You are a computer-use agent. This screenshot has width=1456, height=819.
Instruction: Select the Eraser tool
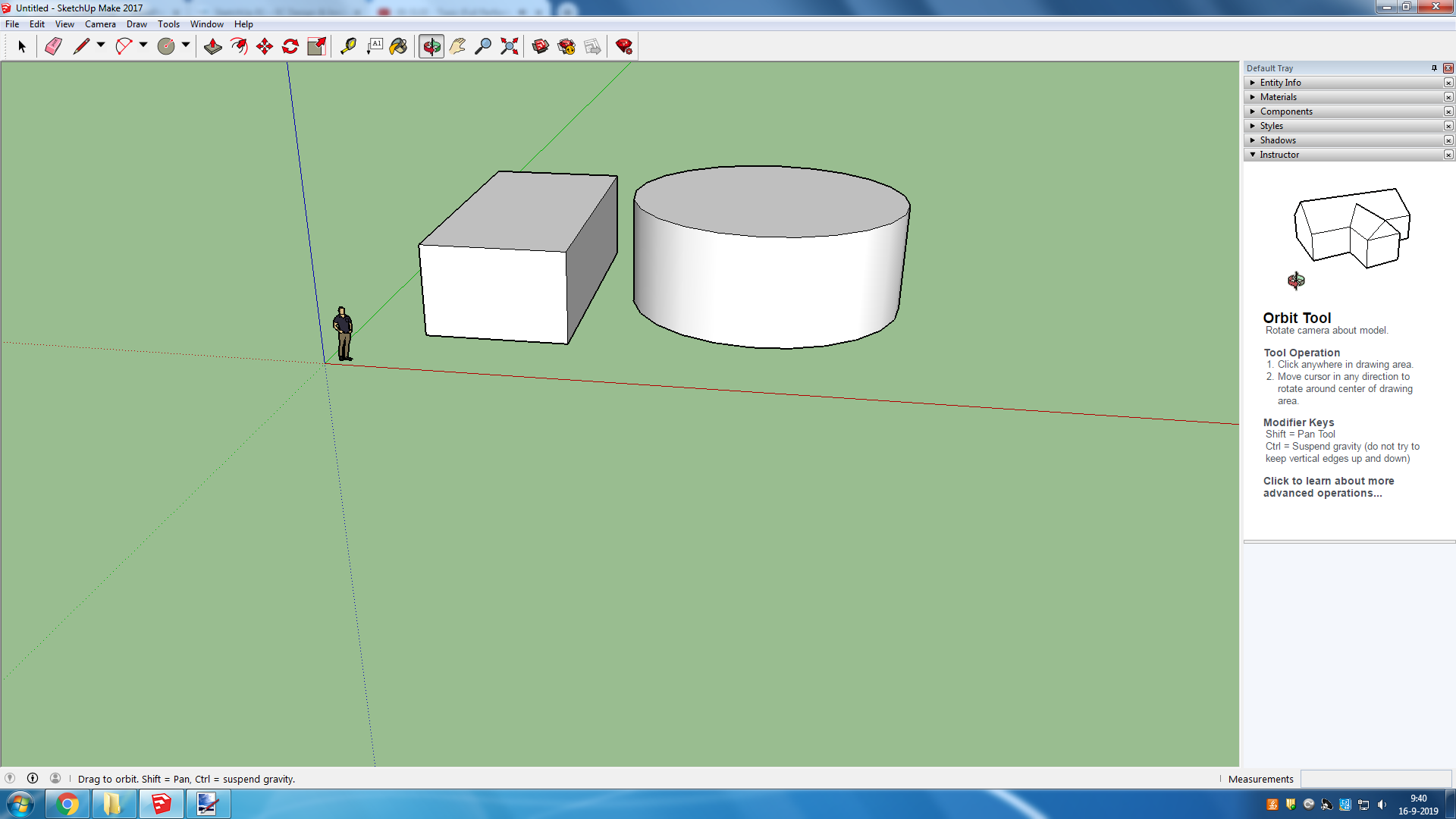point(53,47)
